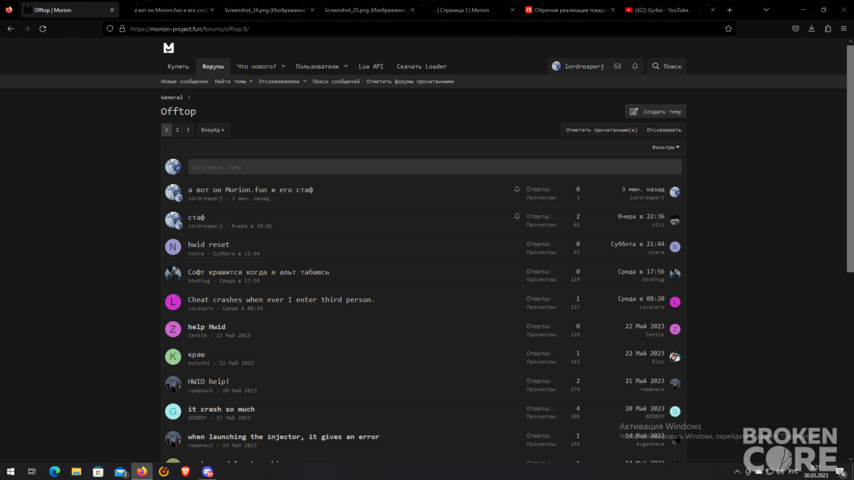This screenshot has height=480, width=854.
Task: Open thread hwid reset
Action: coord(209,245)
